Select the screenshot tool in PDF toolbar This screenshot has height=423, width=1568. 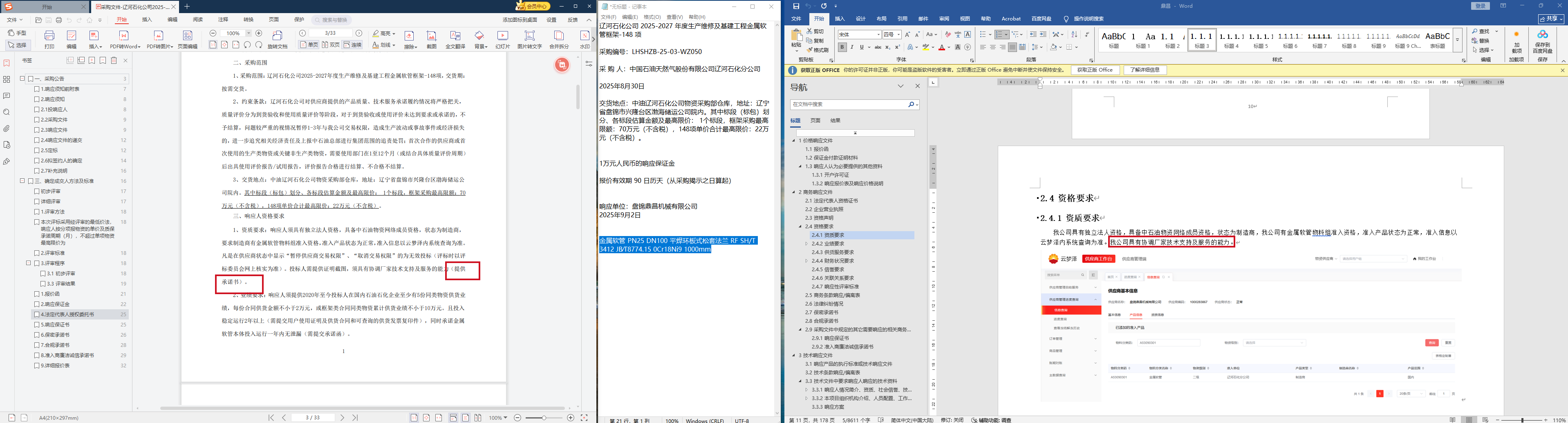pyautogui.click(x=432, y=39)
